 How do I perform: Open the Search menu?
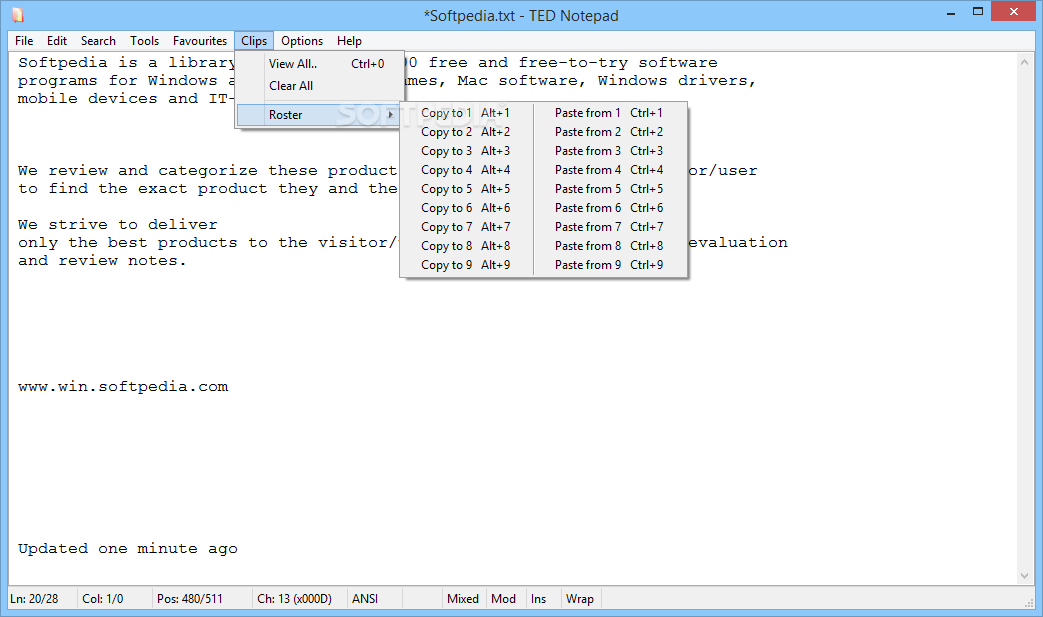tap(98, 41)
